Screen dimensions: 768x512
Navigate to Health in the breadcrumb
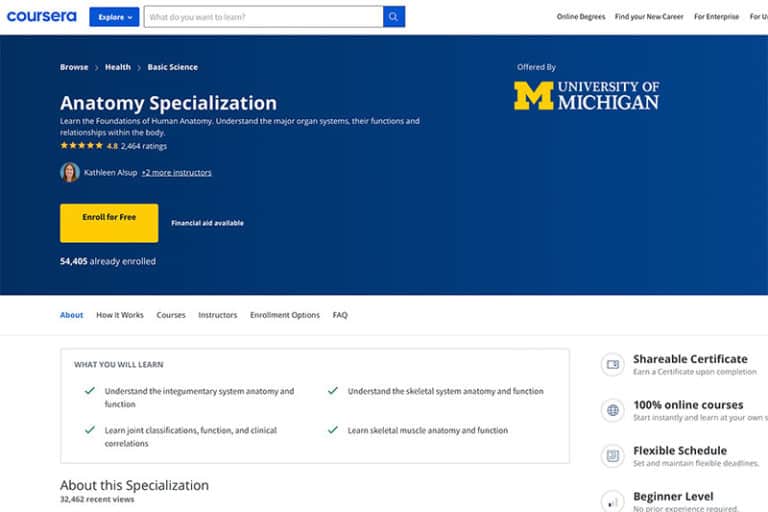tap(118, 67)
